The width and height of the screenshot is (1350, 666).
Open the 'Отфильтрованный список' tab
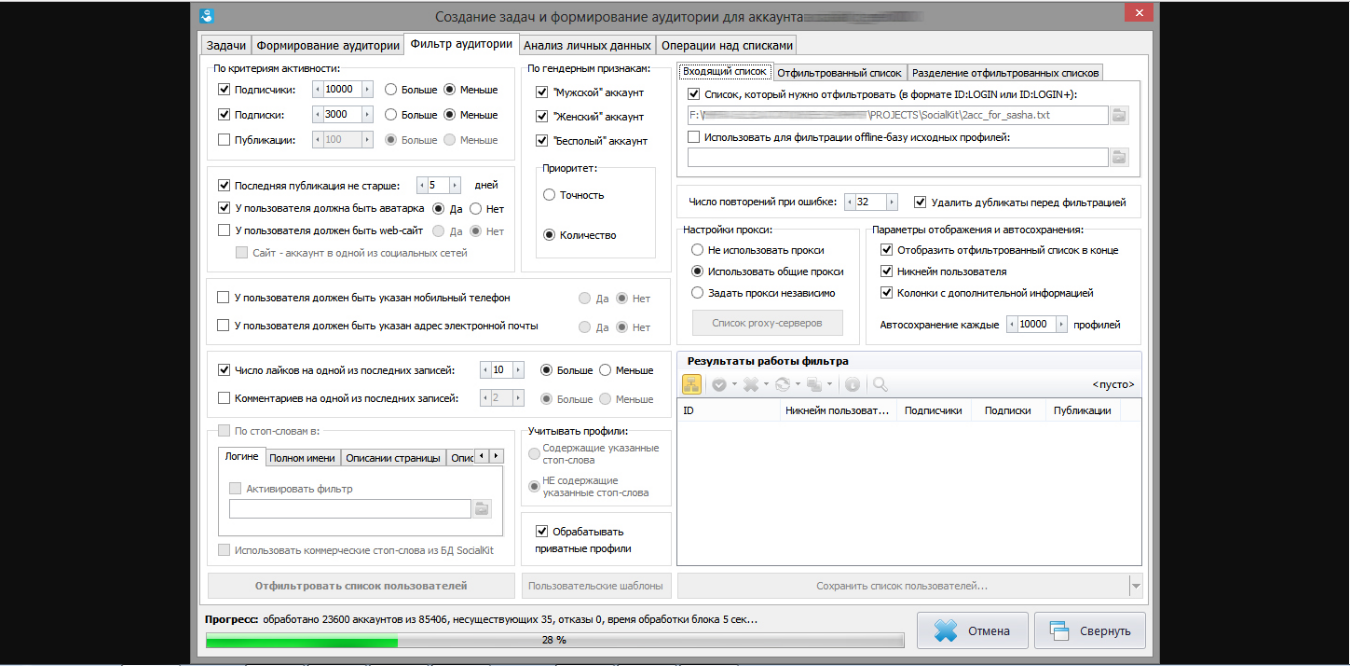839,72
